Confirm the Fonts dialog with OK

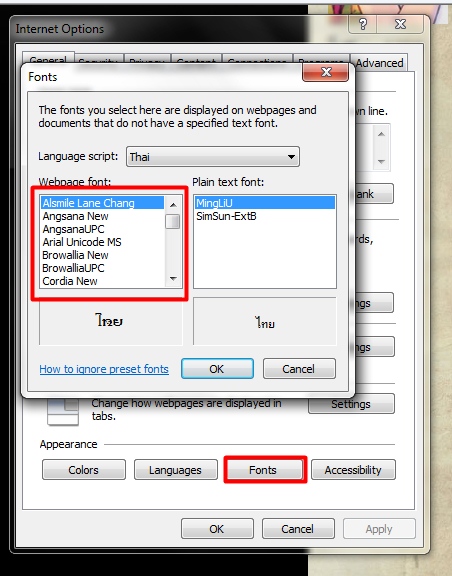tap(217, 368)
